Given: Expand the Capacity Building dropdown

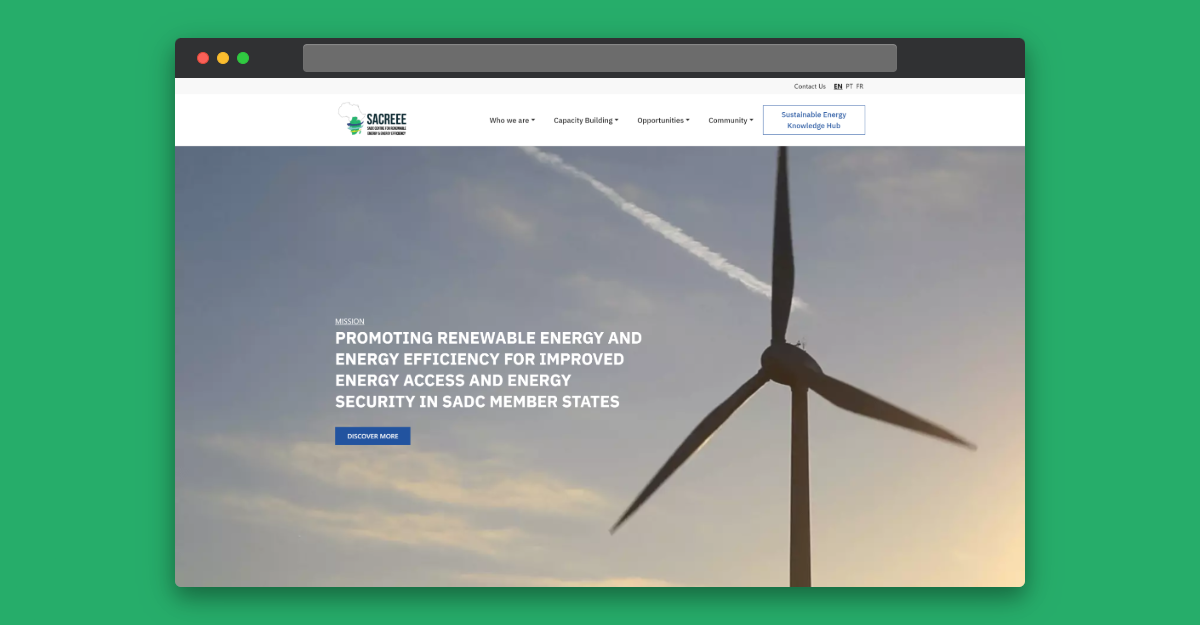Looking at the screenshot, I should [586, 120].
